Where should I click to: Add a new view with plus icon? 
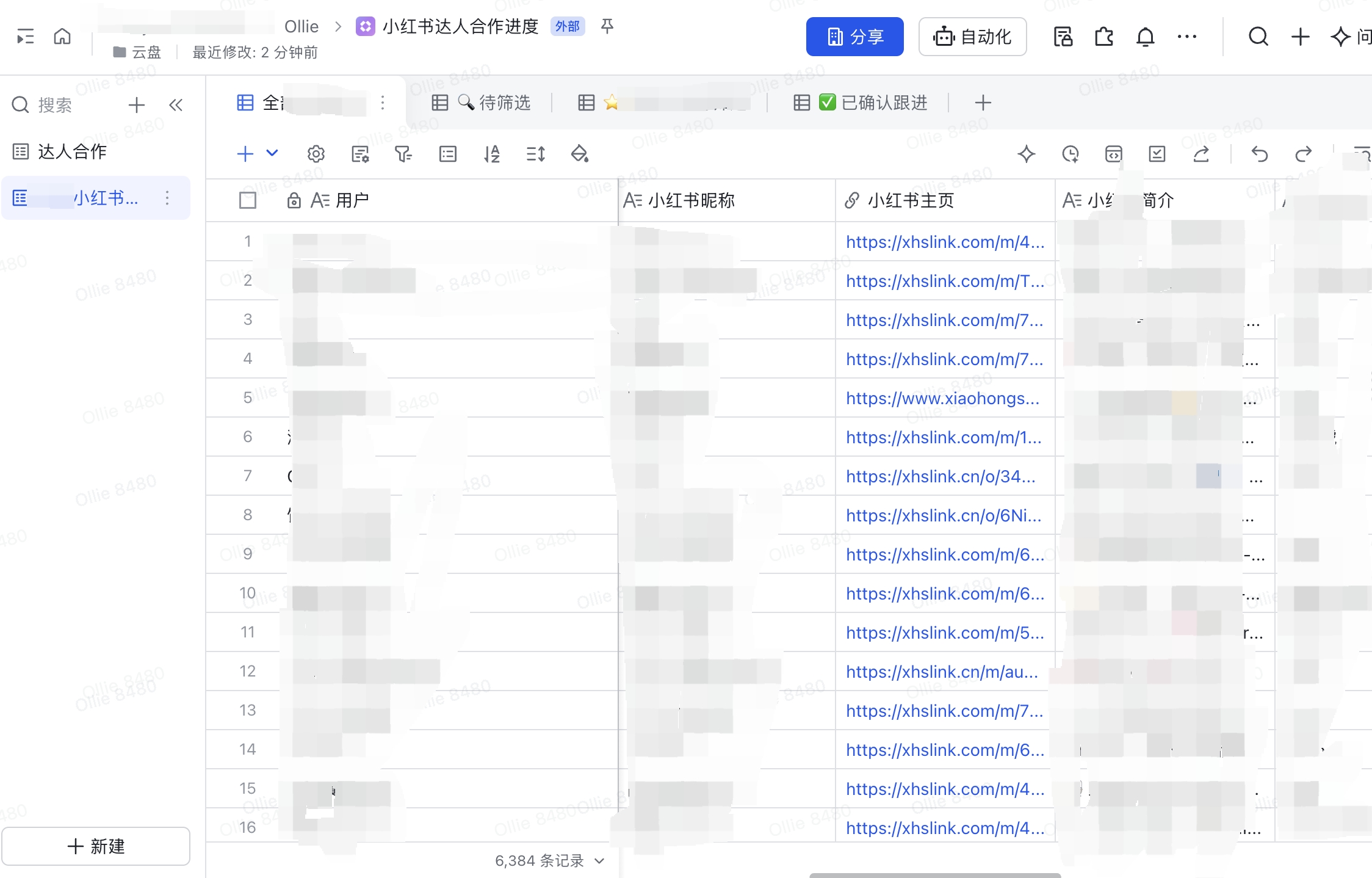pos(983,103)
